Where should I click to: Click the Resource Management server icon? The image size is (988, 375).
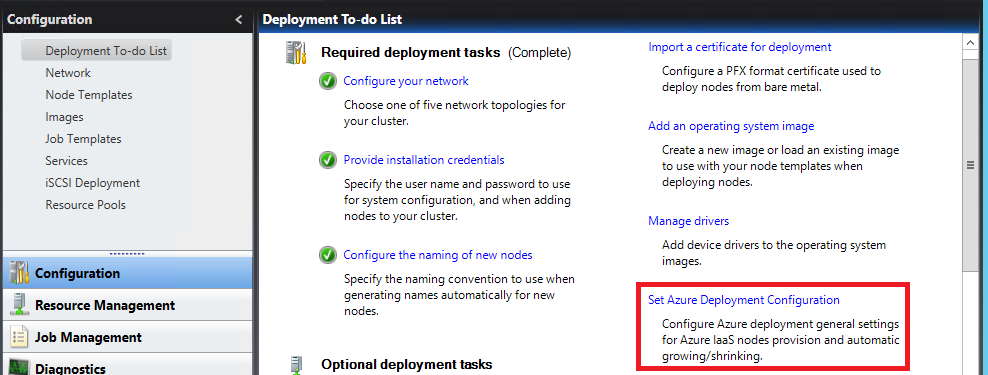coord(20,305)
